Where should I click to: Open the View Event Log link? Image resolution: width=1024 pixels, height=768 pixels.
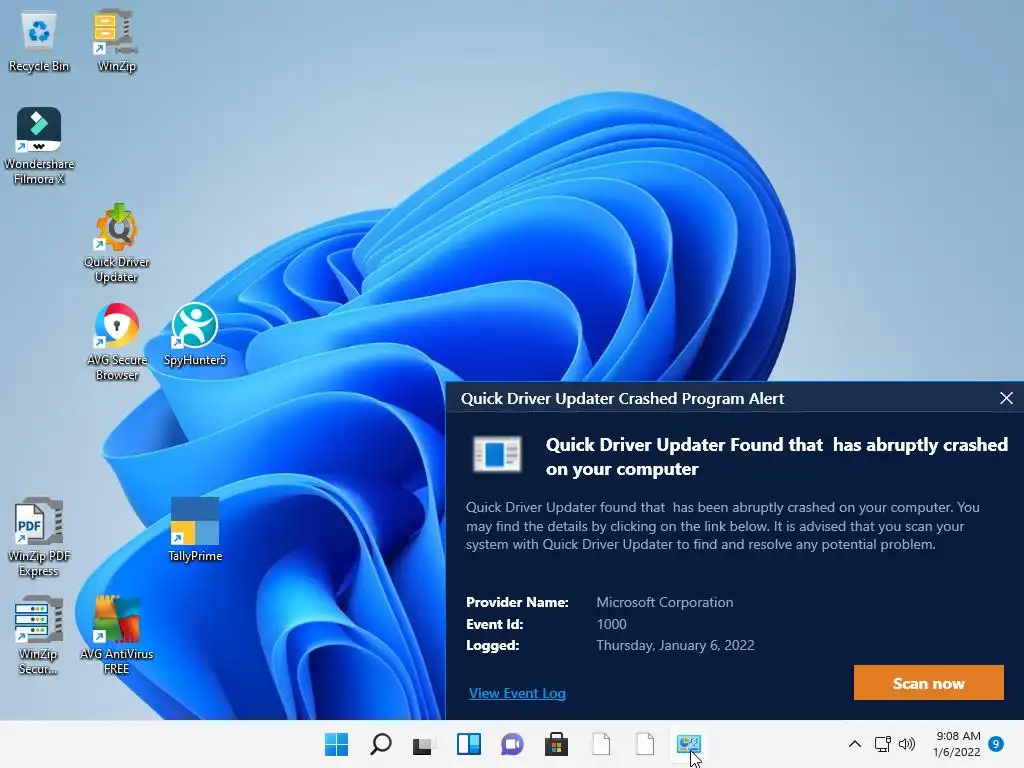pyautogui.click(x=517, y=693)
